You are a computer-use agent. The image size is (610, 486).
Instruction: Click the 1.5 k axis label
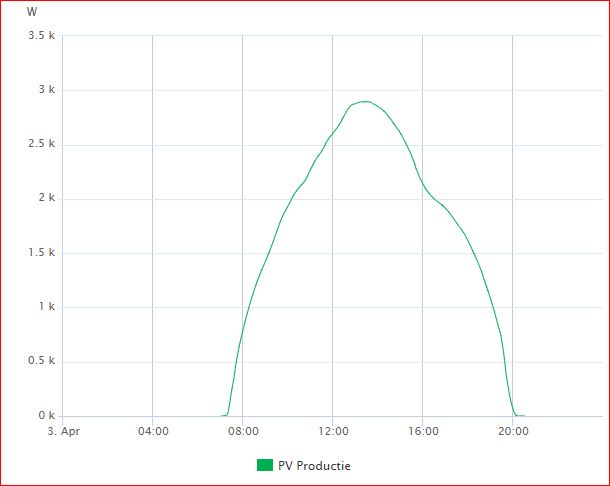pyautogui.click(x=41, y=253)
